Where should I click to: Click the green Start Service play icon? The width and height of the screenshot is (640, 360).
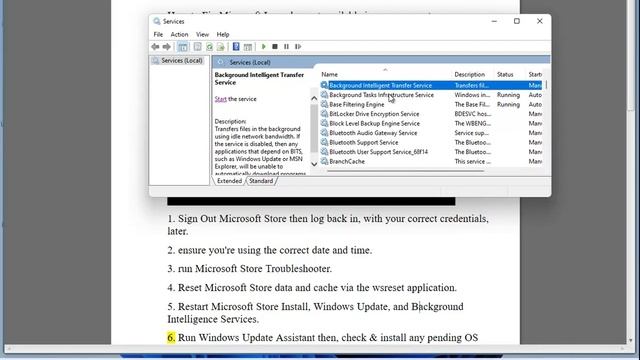click(264, 47)
